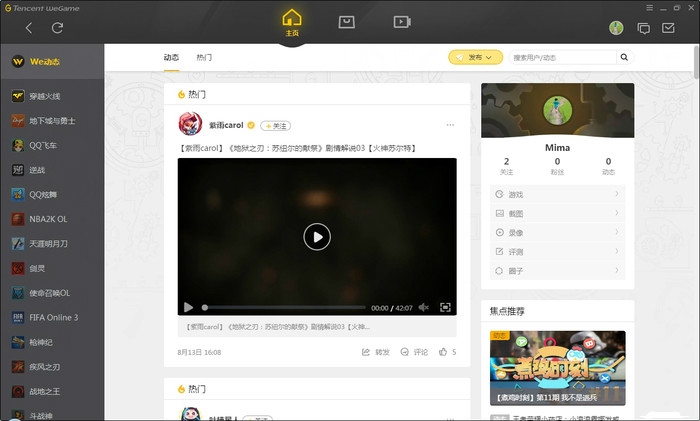Open the chat messages icon
The width and height of the screenshot is (700, 421).
(x=643, y=29)
